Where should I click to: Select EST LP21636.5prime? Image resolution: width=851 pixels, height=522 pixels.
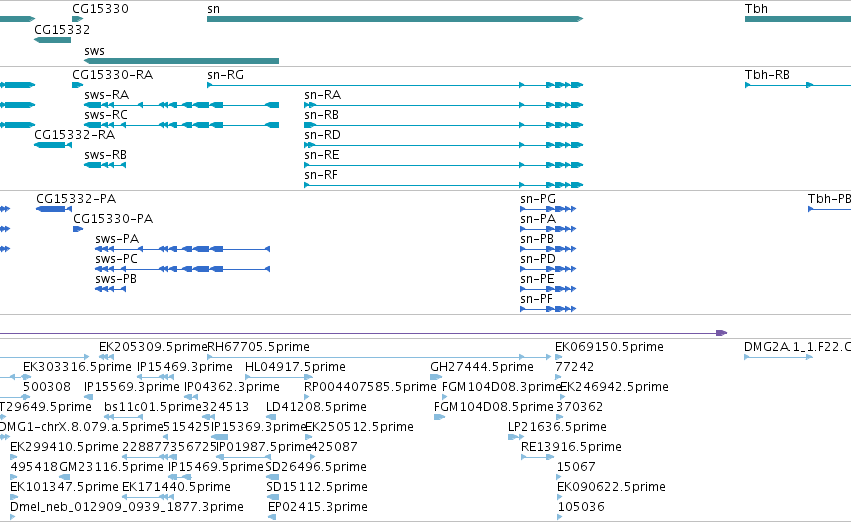[x=516, y=437]
